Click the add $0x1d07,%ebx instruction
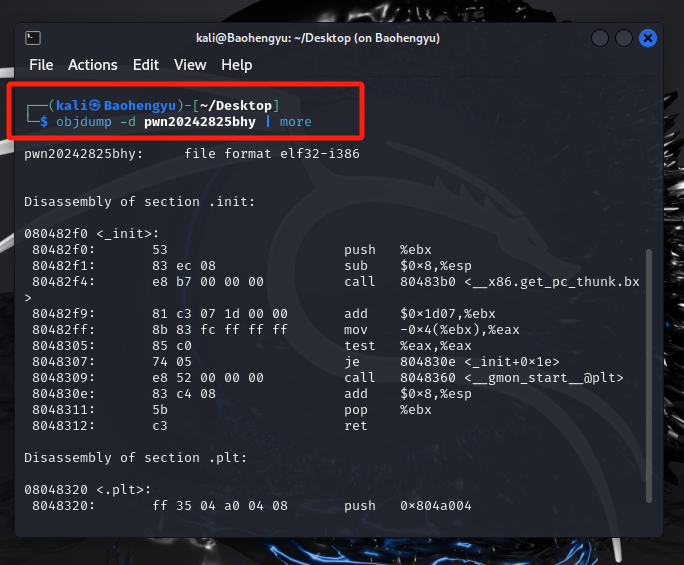 tap(420, 314)
